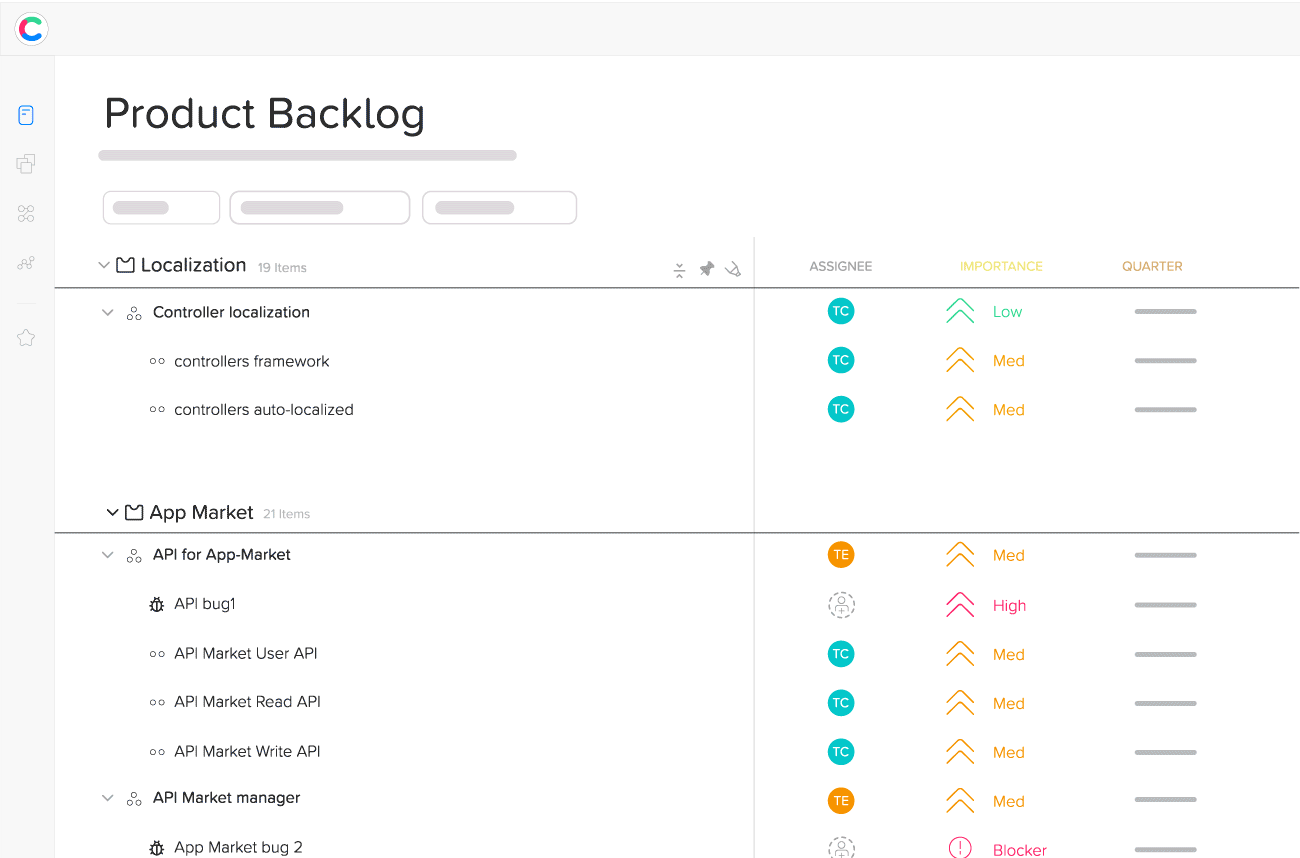This screenshot has height=858, width=1300.
Task: Collapse the App Market group
Action: point(112,513)
